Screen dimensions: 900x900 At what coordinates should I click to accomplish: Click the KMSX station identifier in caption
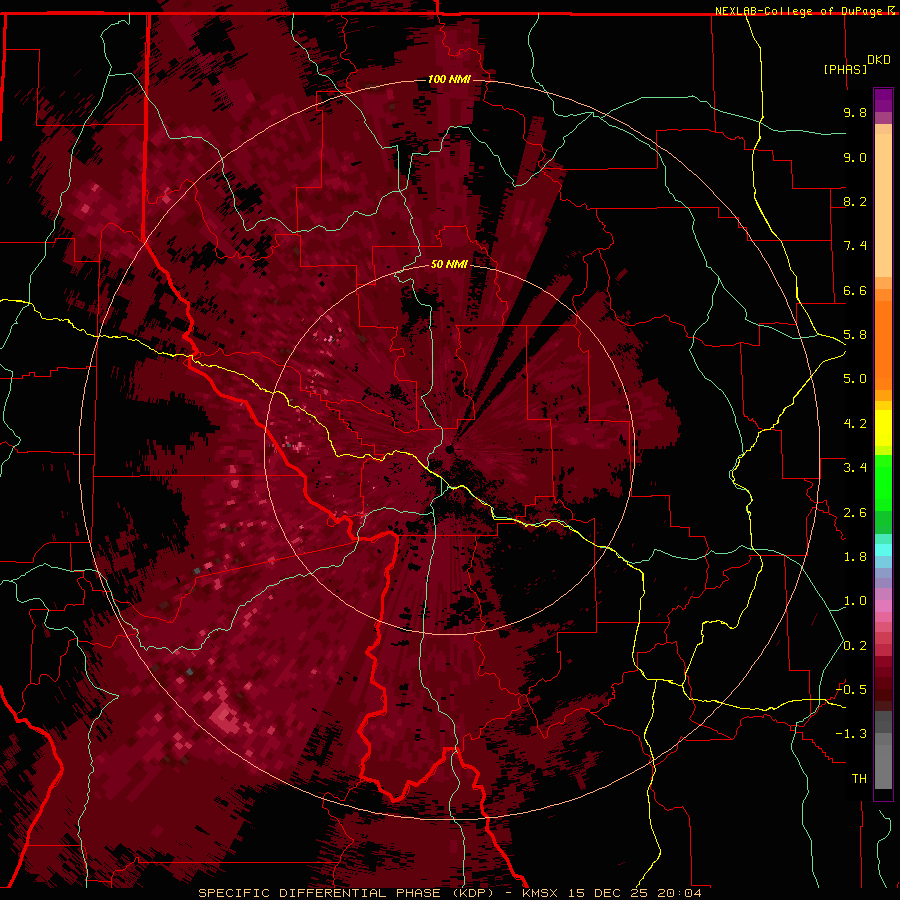(540, 893)
